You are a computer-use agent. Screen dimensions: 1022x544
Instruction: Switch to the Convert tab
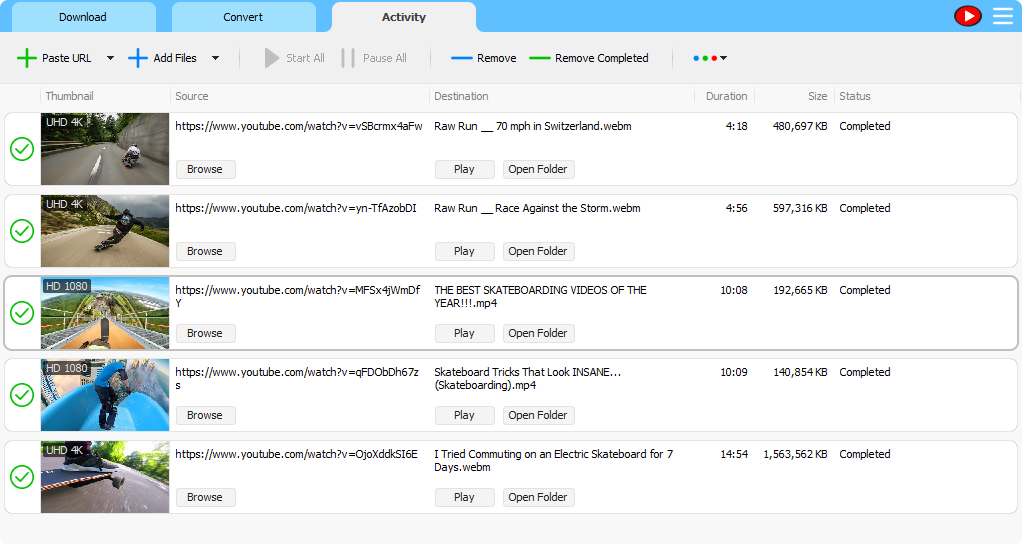click(x=243, y=17)
